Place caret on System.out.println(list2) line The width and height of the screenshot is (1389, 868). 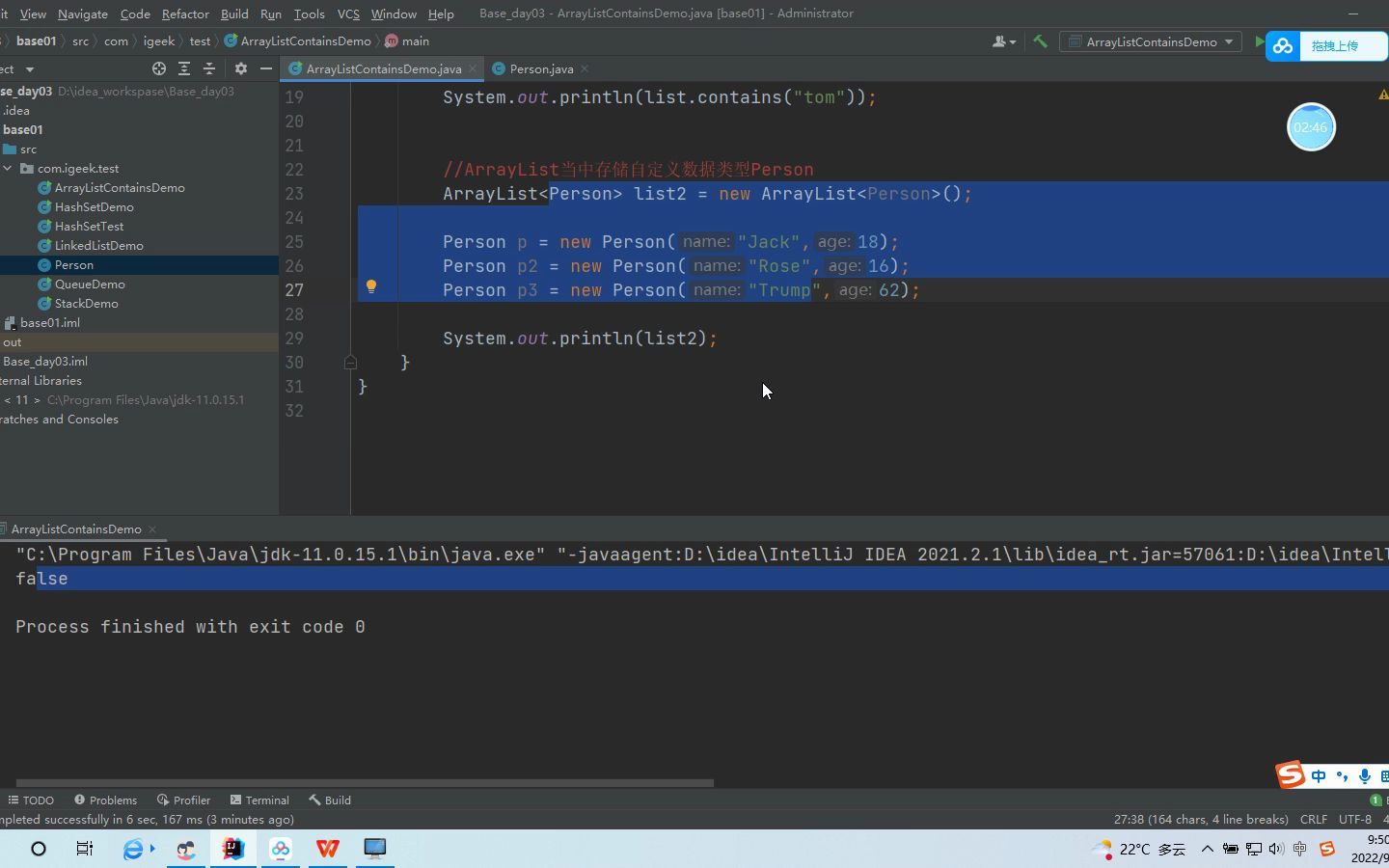coord(580,339)
